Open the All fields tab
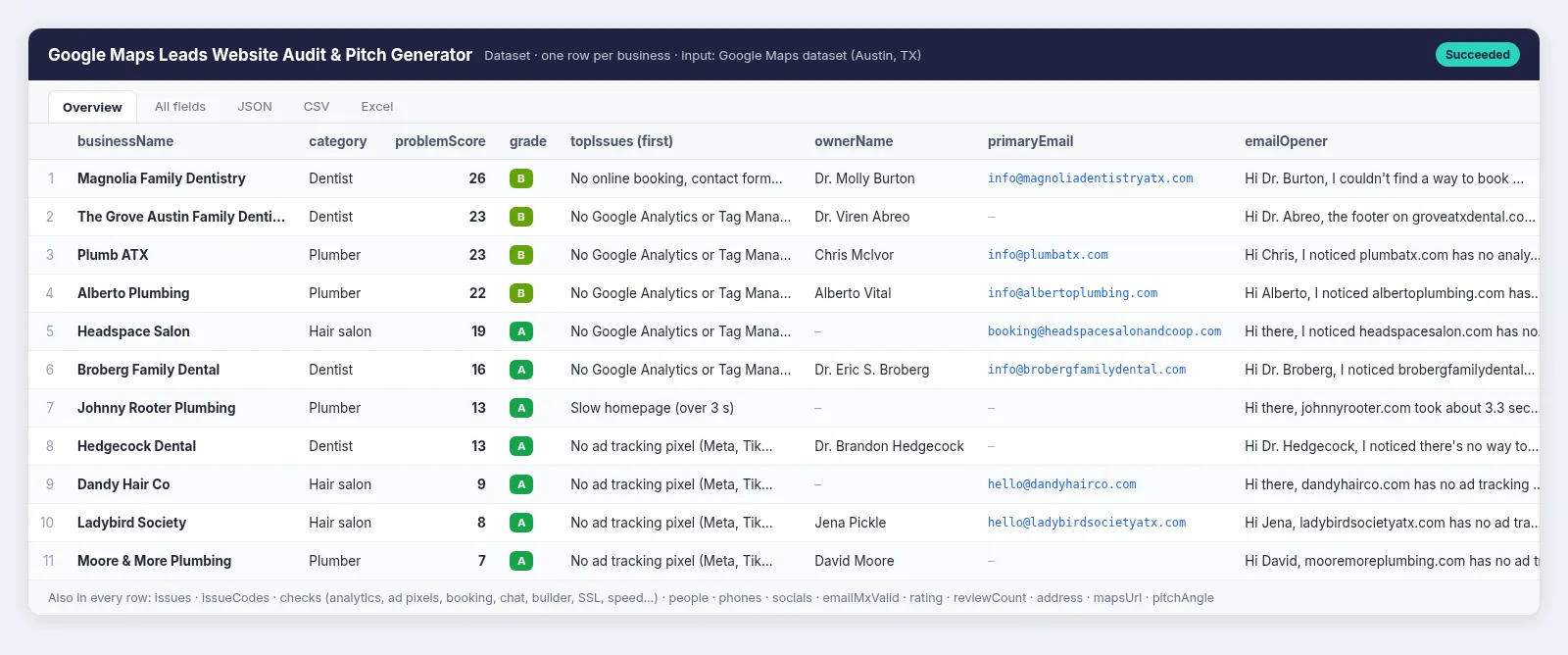 click(180, 107)
